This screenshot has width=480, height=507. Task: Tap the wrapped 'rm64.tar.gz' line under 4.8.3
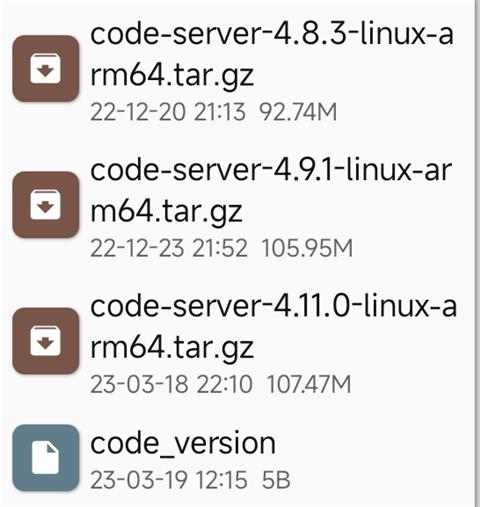[172, 75]
